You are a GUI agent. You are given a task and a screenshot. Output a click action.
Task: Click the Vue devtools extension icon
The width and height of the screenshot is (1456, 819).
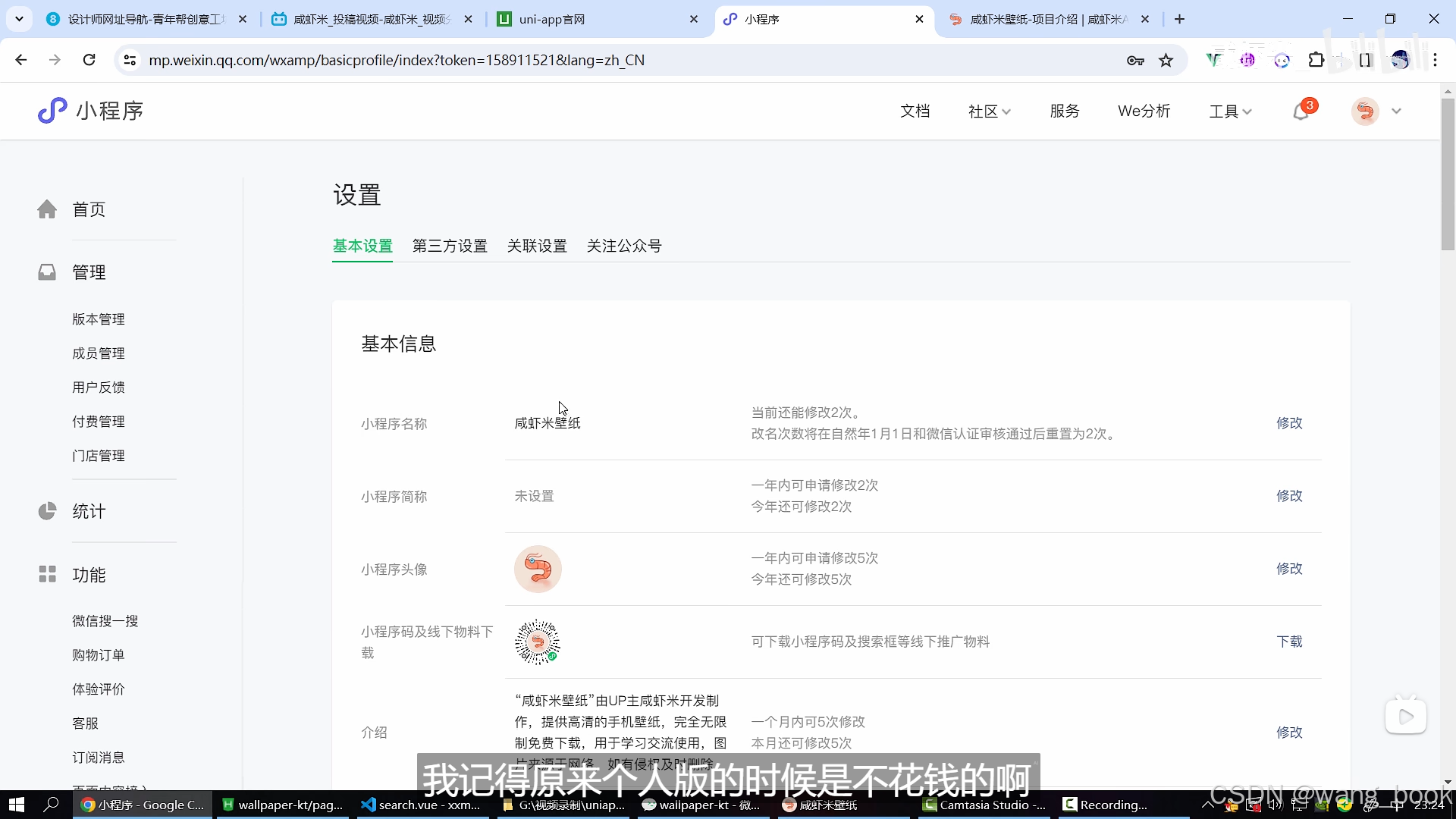tap(1214, 60)
